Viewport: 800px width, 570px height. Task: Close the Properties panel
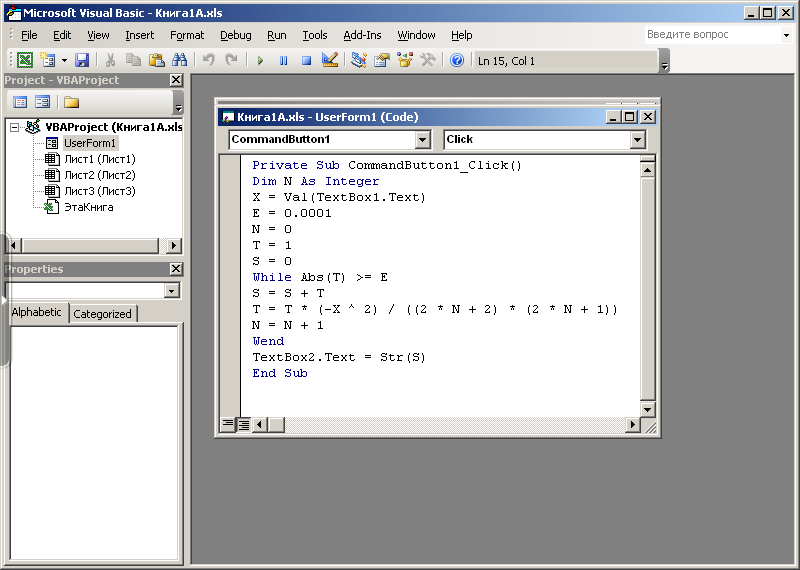pos(176,269)
